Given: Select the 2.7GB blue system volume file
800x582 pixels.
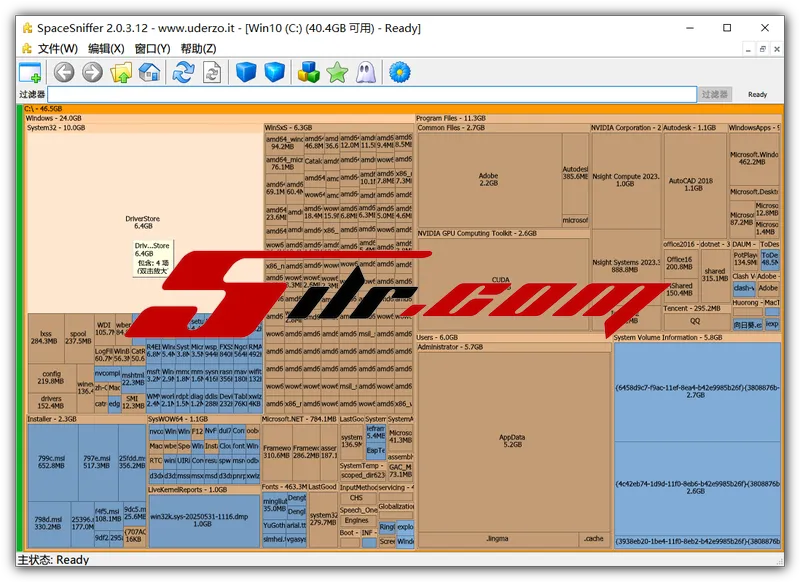Looking at the screenshot, I should tap(697, 392).
